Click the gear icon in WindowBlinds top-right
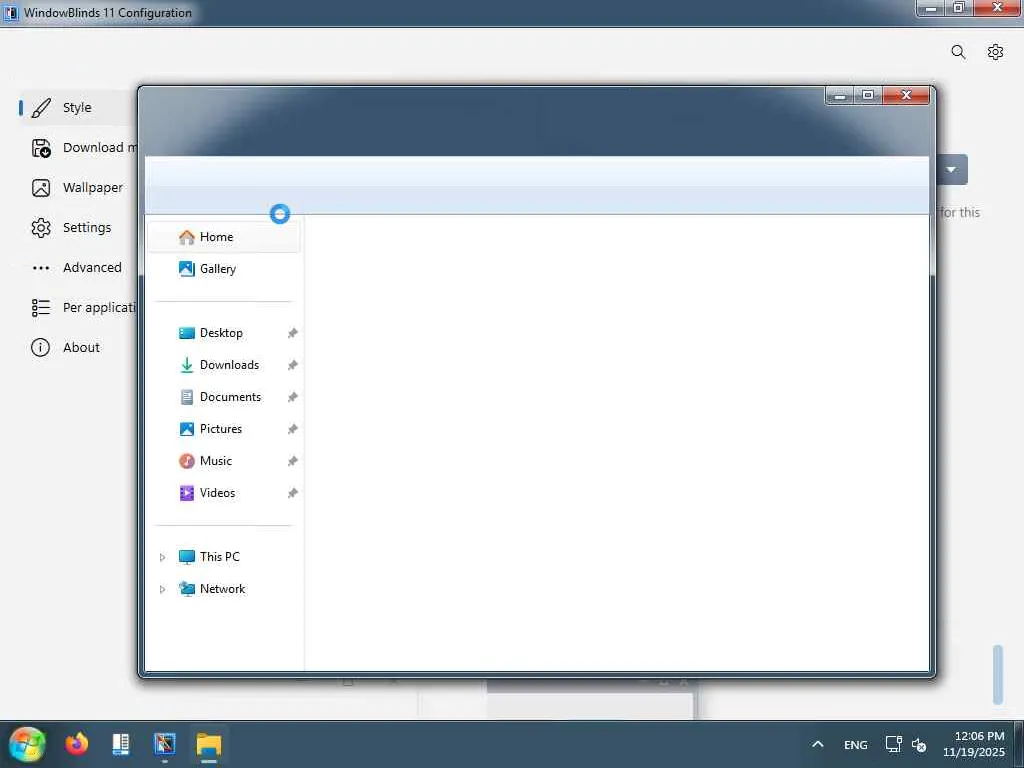 (995, 52)
